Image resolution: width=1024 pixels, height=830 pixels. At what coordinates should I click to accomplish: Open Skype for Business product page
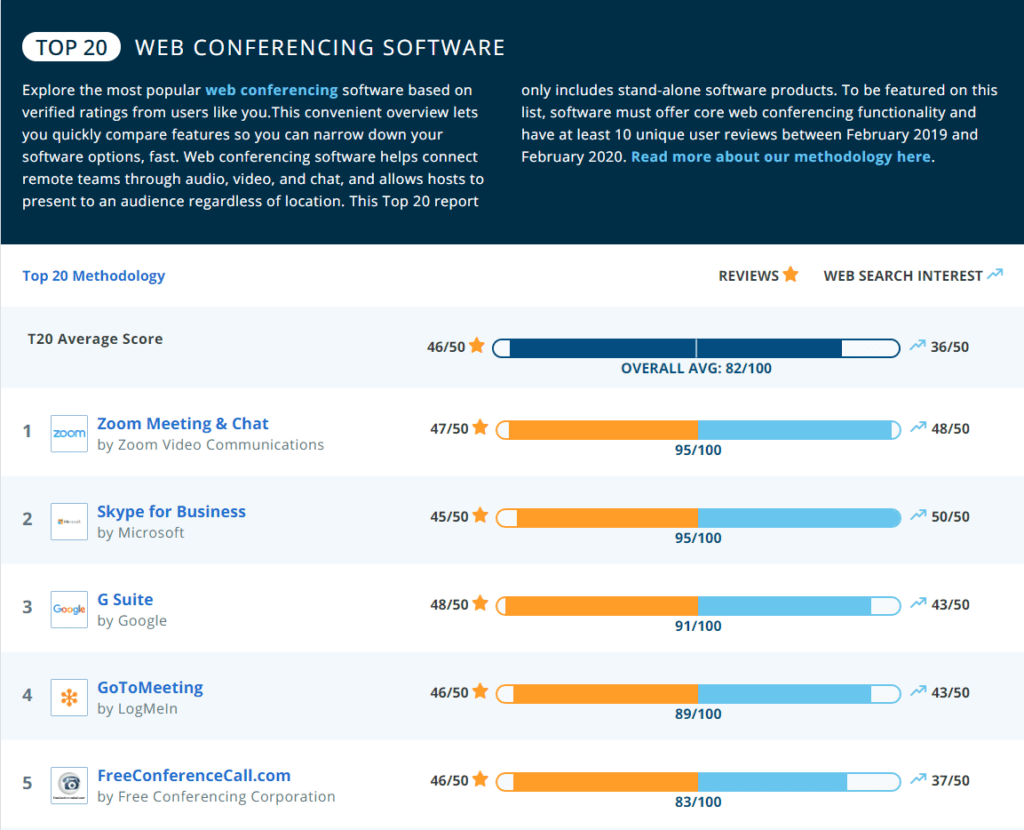(x=172, y=512)
